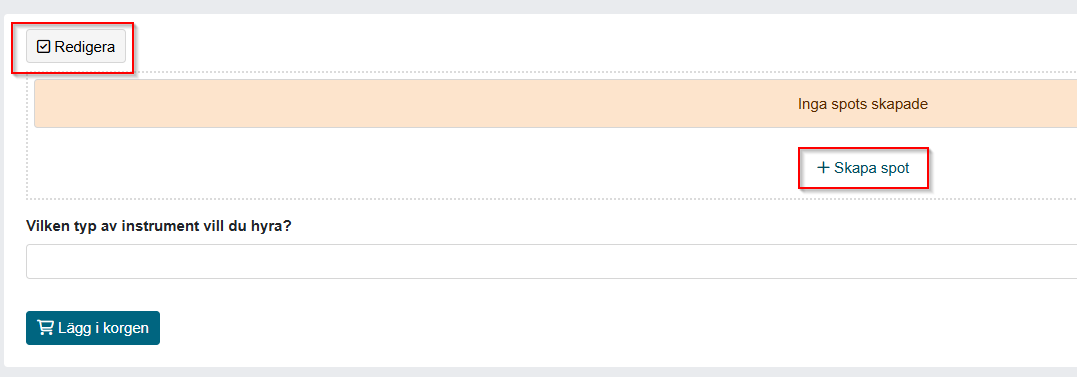Click the 'Vilken typ av instrument' question label
This screenshot has height=377, width=1077.
[x=159, y=226]
